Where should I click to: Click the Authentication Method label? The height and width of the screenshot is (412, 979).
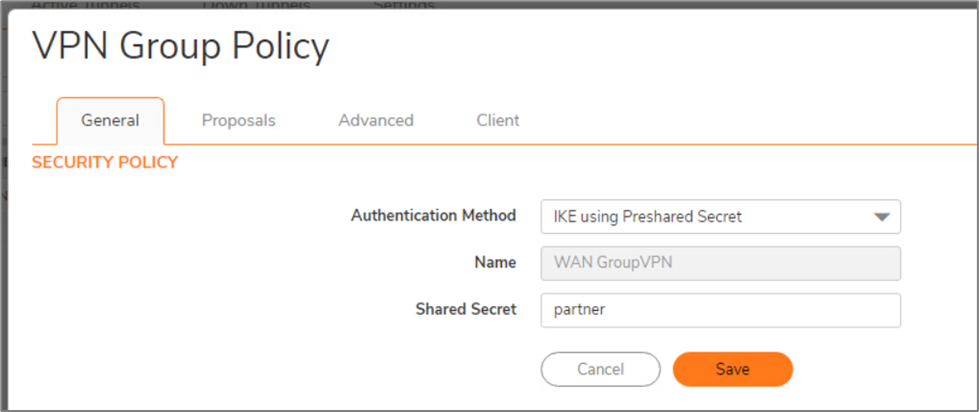[x=433, y=215]
